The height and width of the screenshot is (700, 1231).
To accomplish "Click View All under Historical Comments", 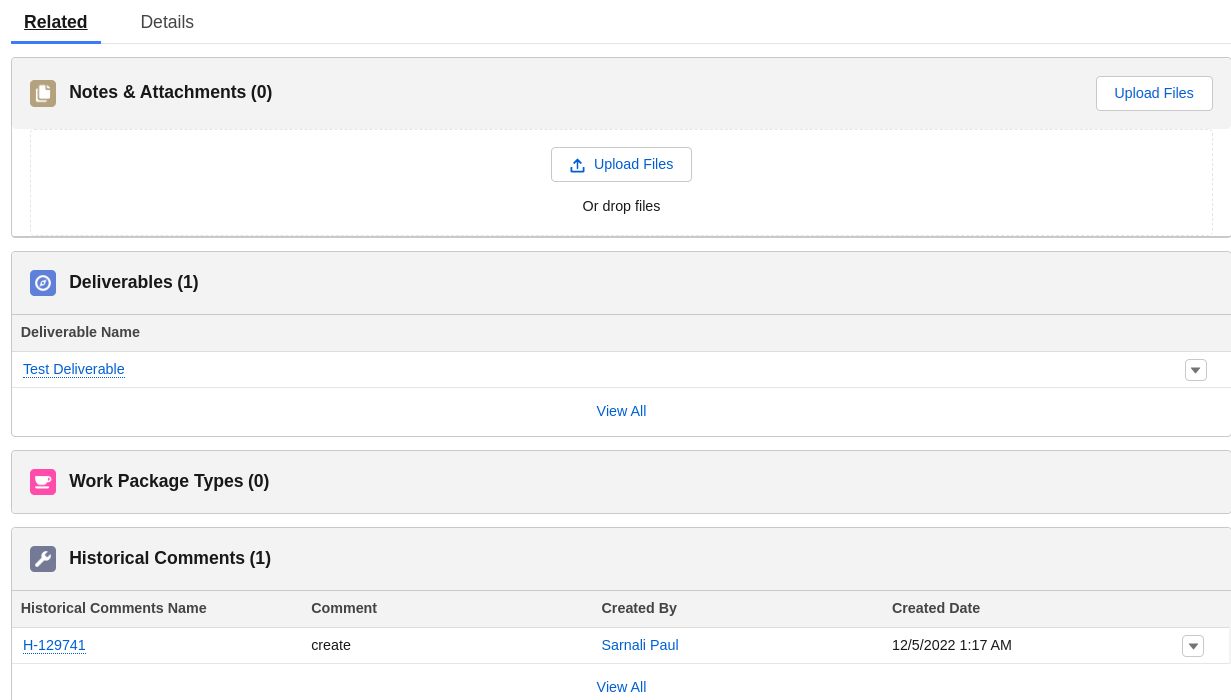I will click(x=621, y=687).
